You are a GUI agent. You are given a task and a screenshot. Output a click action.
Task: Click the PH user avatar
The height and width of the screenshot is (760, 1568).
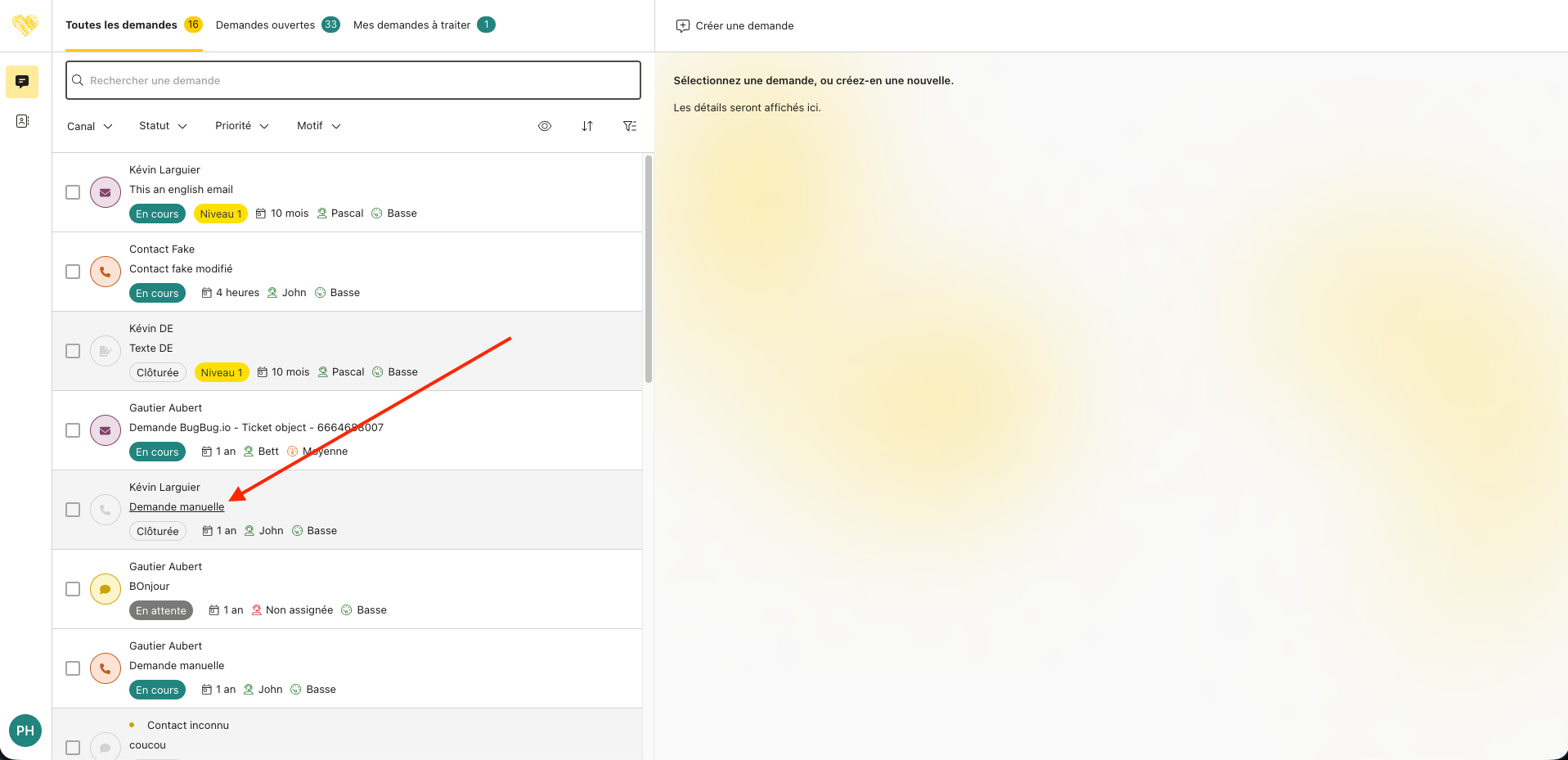[x=25, y=731]
